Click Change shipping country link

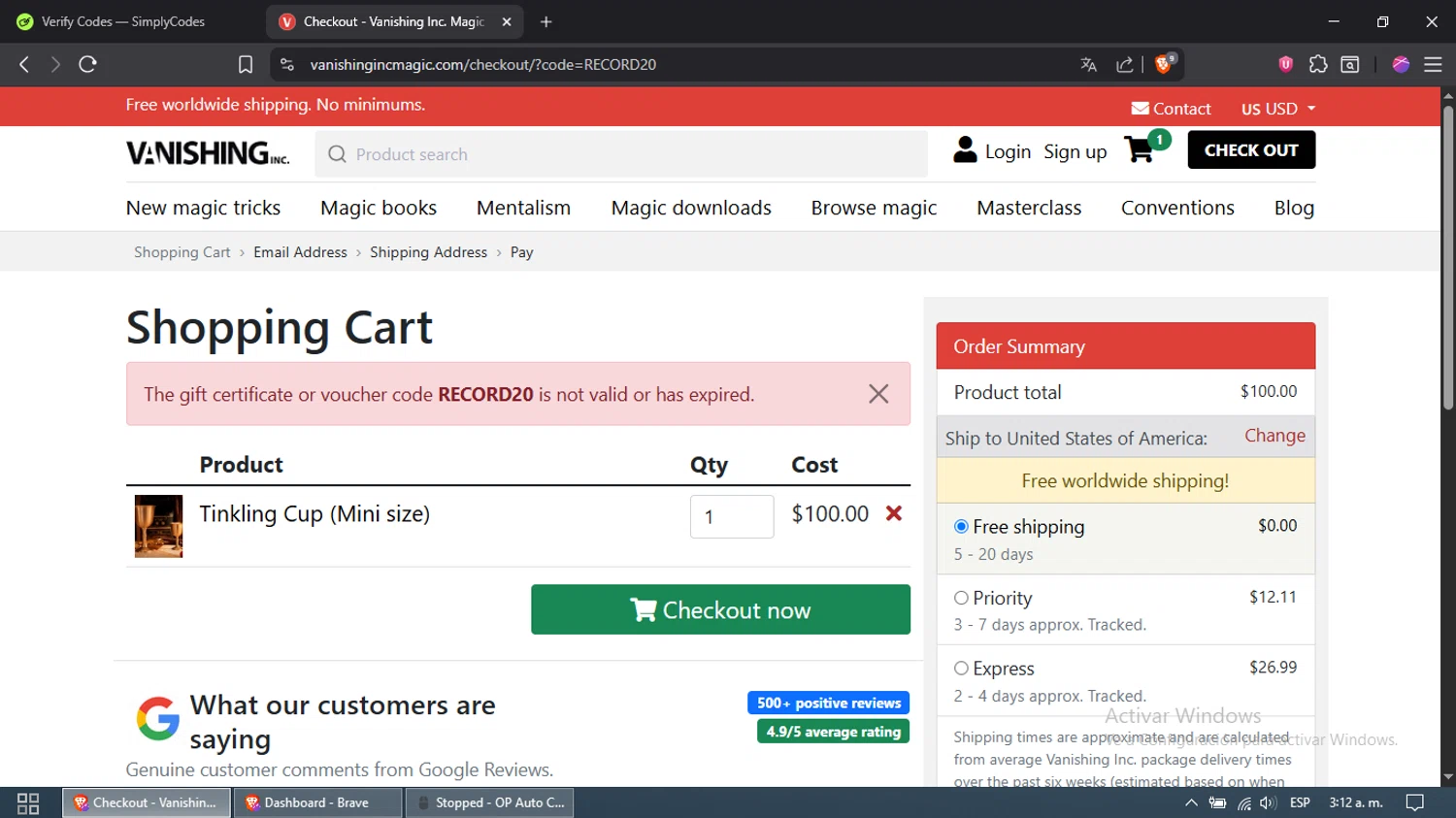[1274, 436]
